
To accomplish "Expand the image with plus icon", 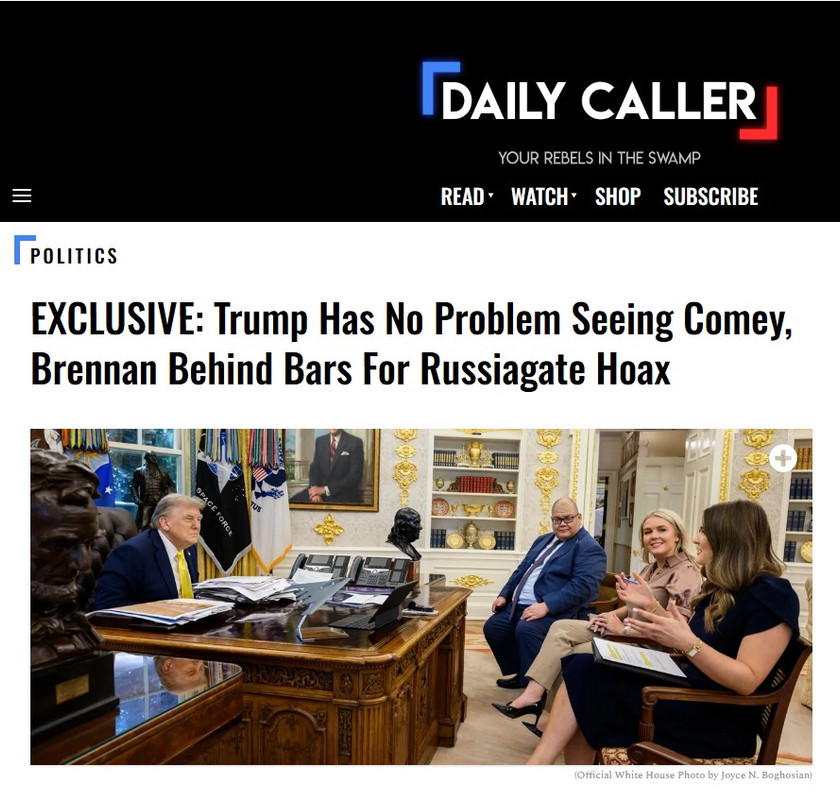I will [x=783, y=459].
